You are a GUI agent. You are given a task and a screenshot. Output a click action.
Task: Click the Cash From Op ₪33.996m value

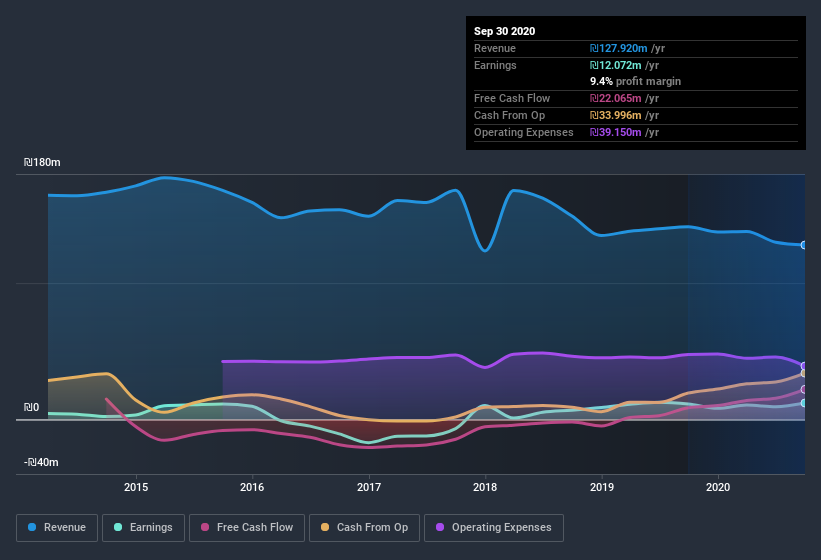[615, 115]
